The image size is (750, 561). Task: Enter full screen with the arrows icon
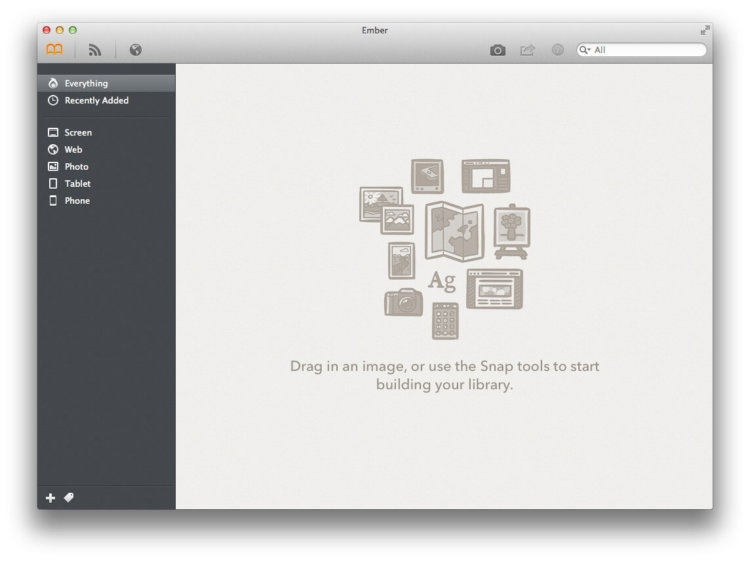(x=705, y=31)
